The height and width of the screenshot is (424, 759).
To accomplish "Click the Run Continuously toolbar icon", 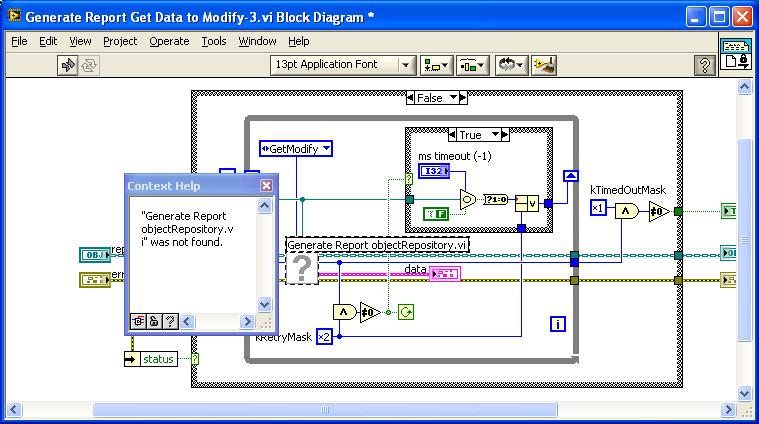I will [89, 65].
